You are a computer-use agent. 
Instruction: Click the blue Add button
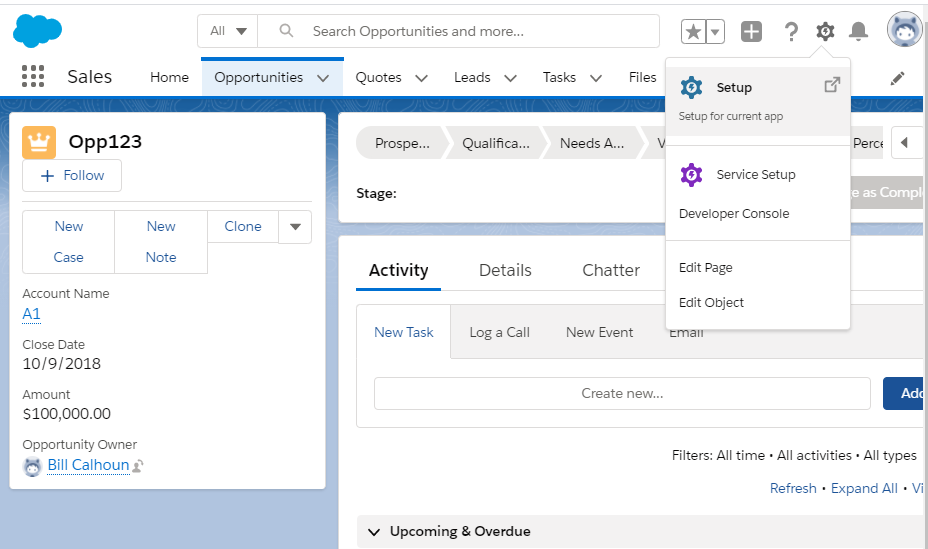[904, 393]
